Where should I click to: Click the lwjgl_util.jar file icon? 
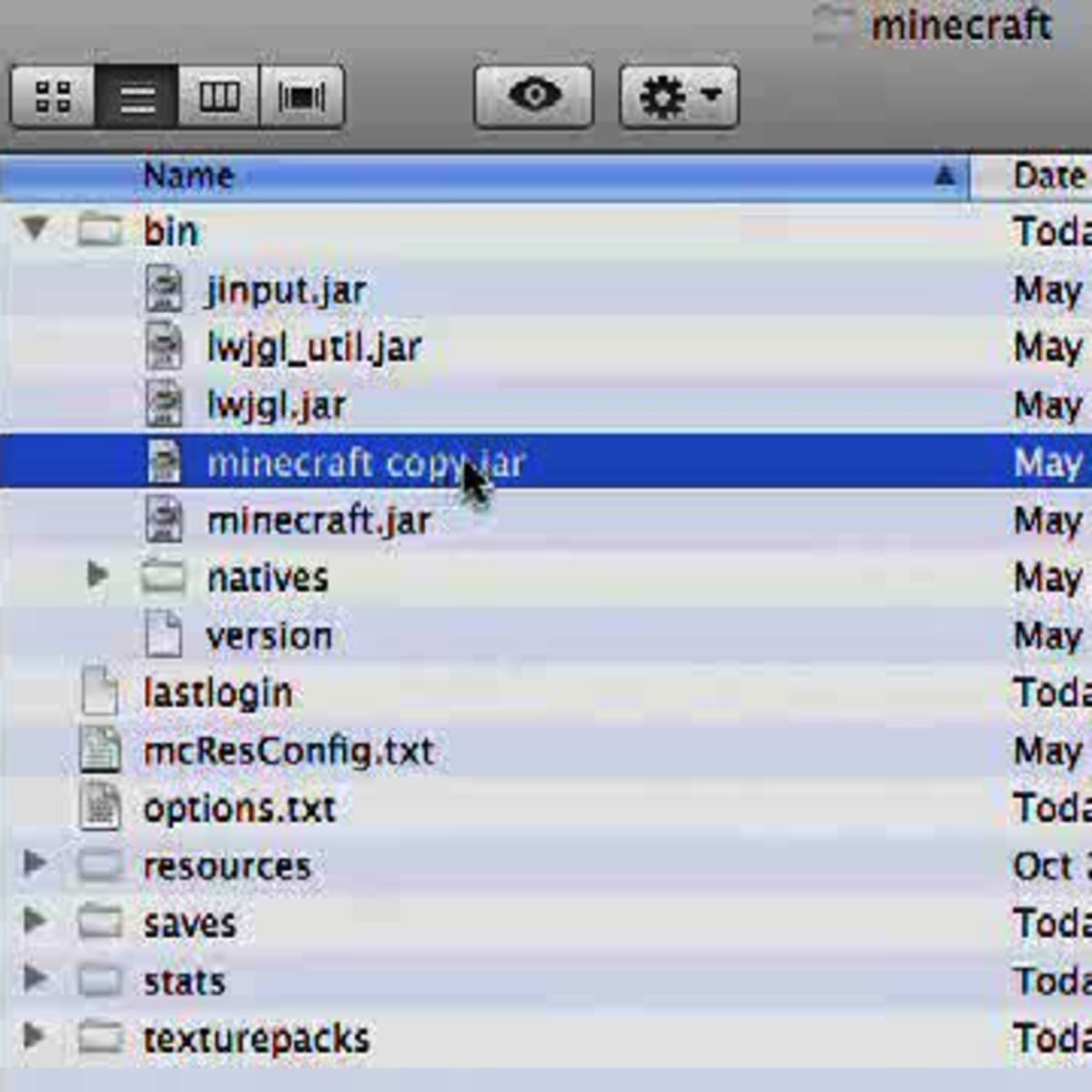(x=164, y=346)
